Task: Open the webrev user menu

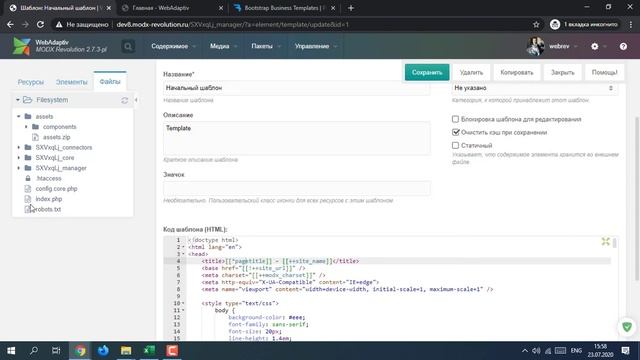Action: (x=562, y=47)
